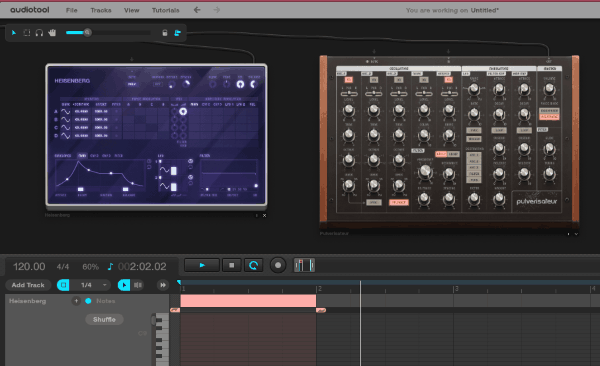Click the redo forward arrow

[x=217, y=10]
